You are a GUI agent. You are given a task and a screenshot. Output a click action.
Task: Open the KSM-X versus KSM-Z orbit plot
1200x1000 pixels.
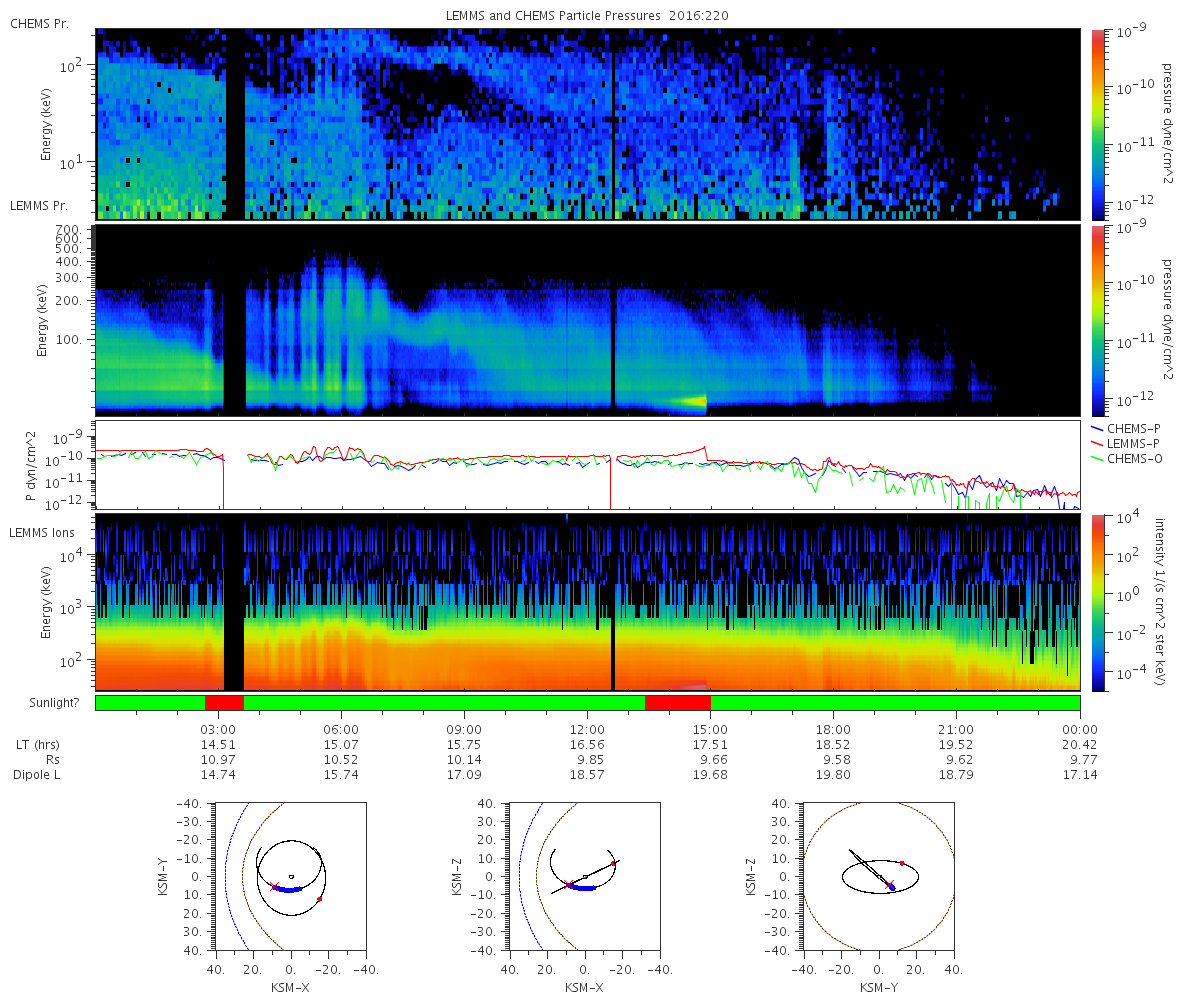[585, 876]
